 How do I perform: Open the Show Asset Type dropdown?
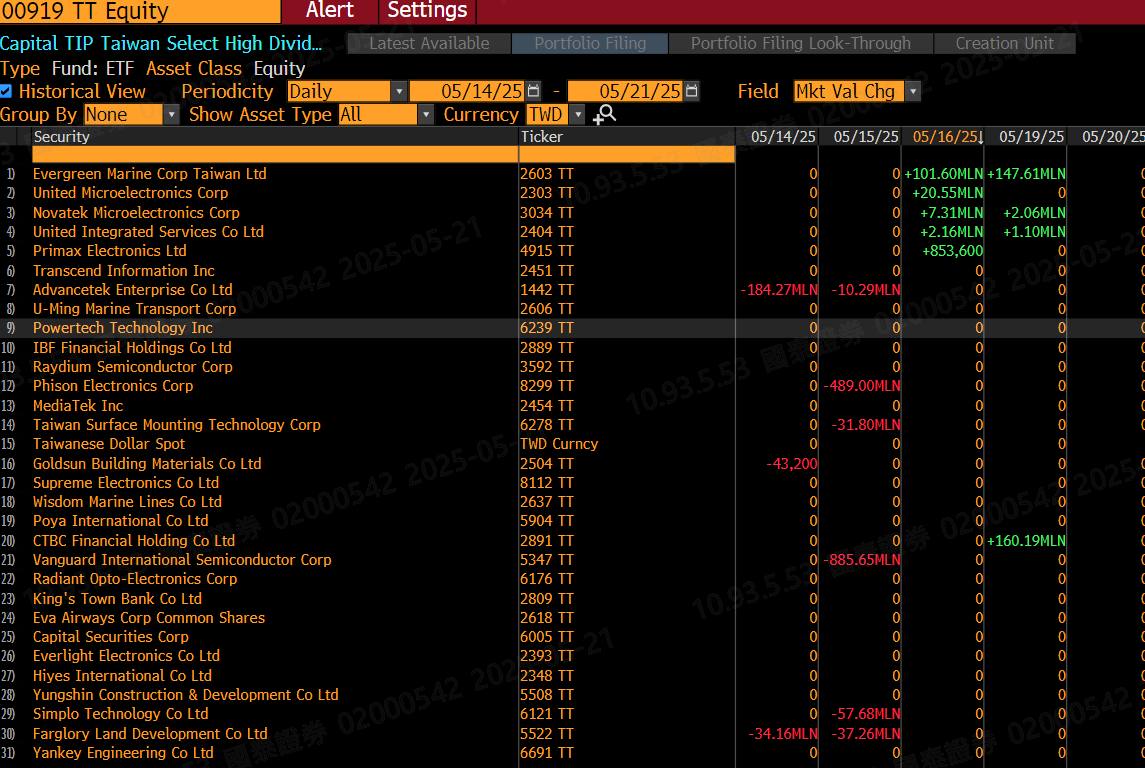pos(426,115)
